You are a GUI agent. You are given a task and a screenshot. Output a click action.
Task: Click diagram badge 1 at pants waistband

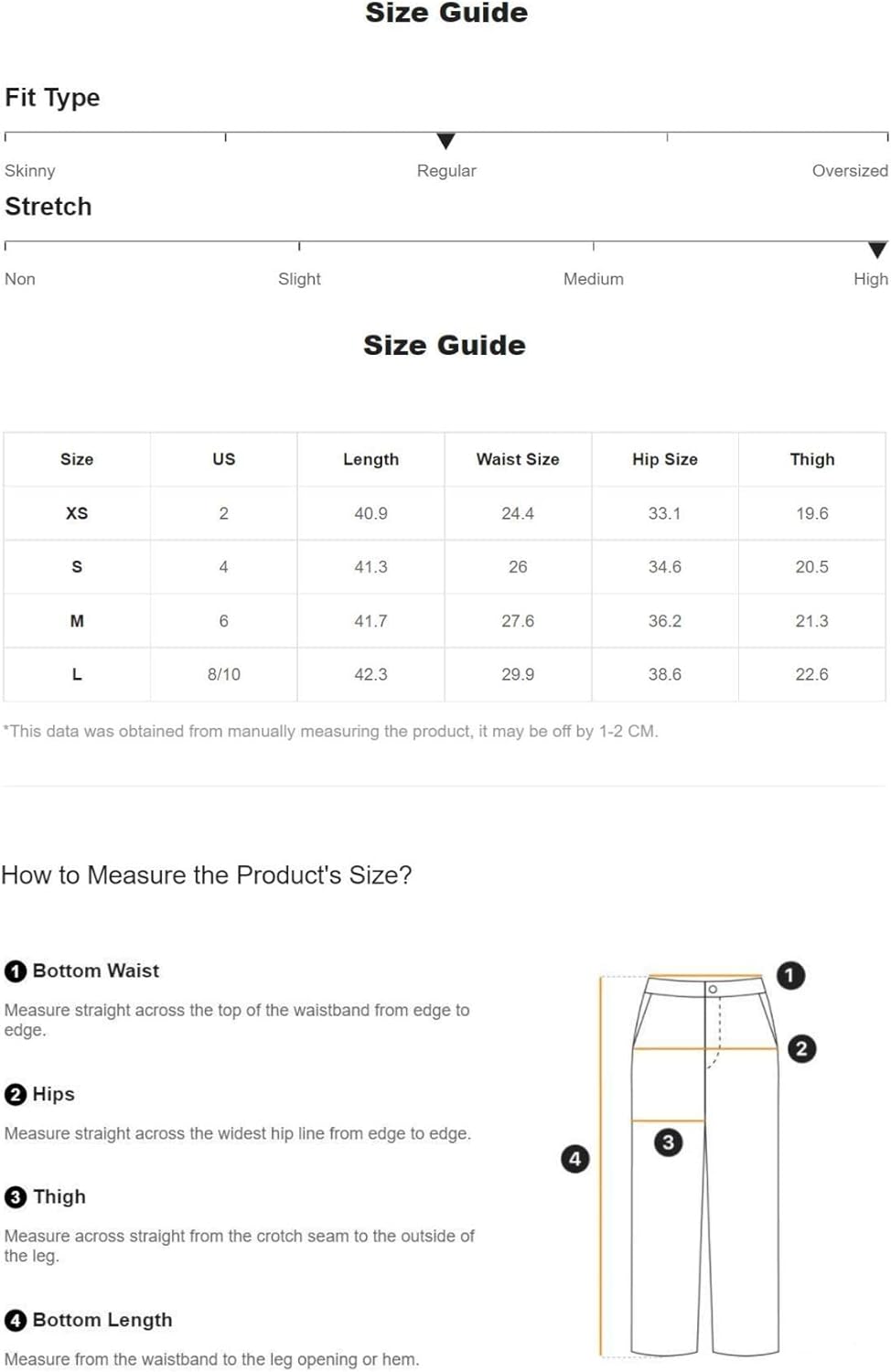[x=790, y=975]
